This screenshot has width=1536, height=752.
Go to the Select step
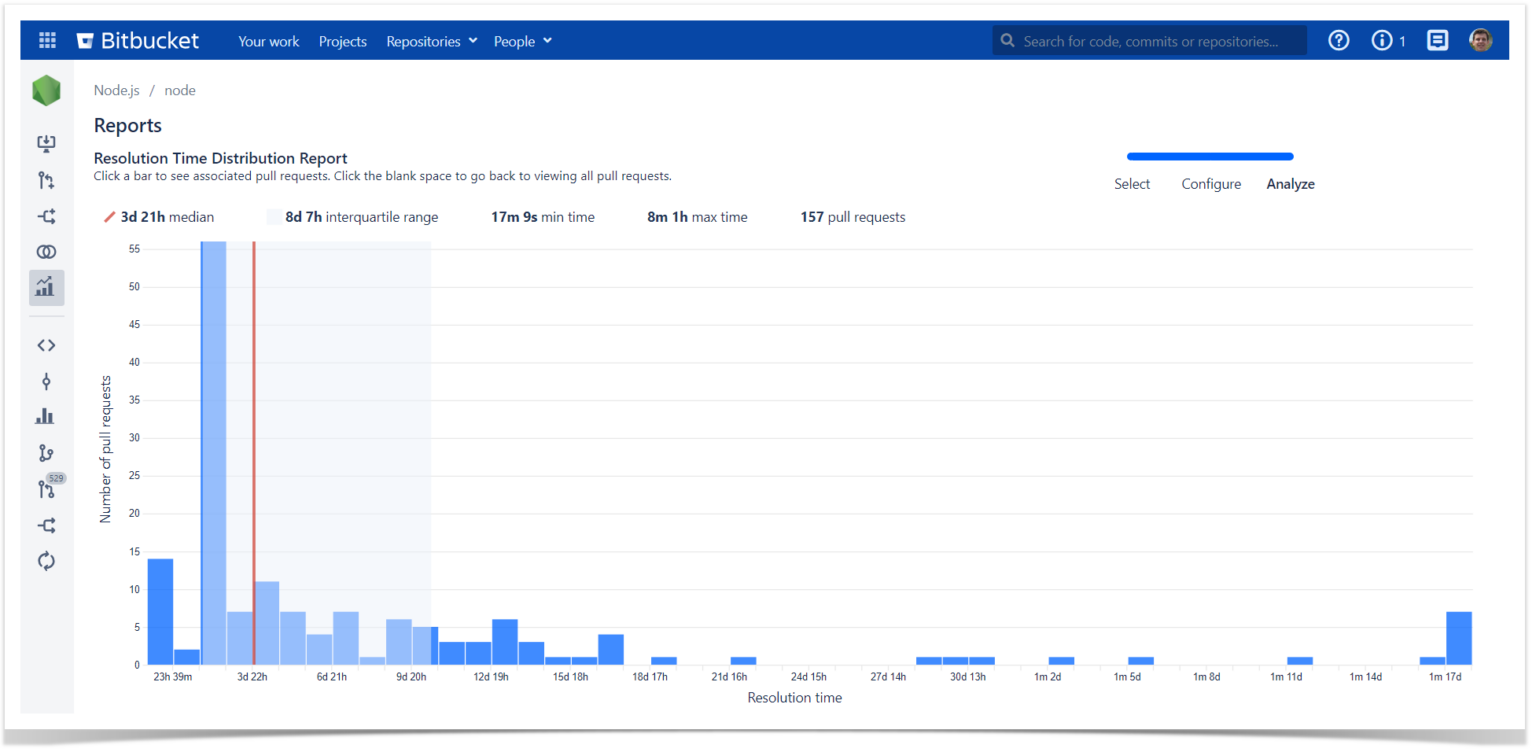(x=1131, y=184)
